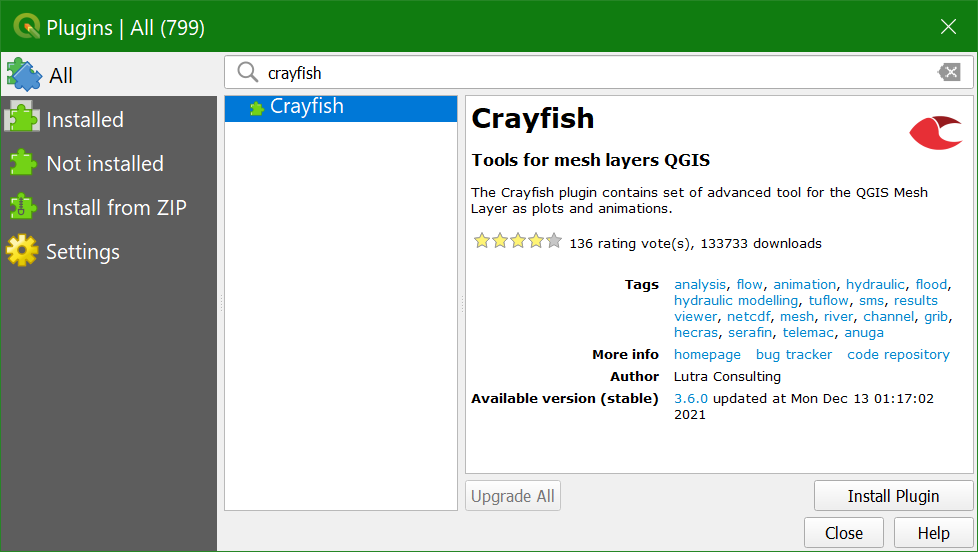
Task: Click 'Tools for mesh layers QGIS' subtitle
Action: pos(591,160)
